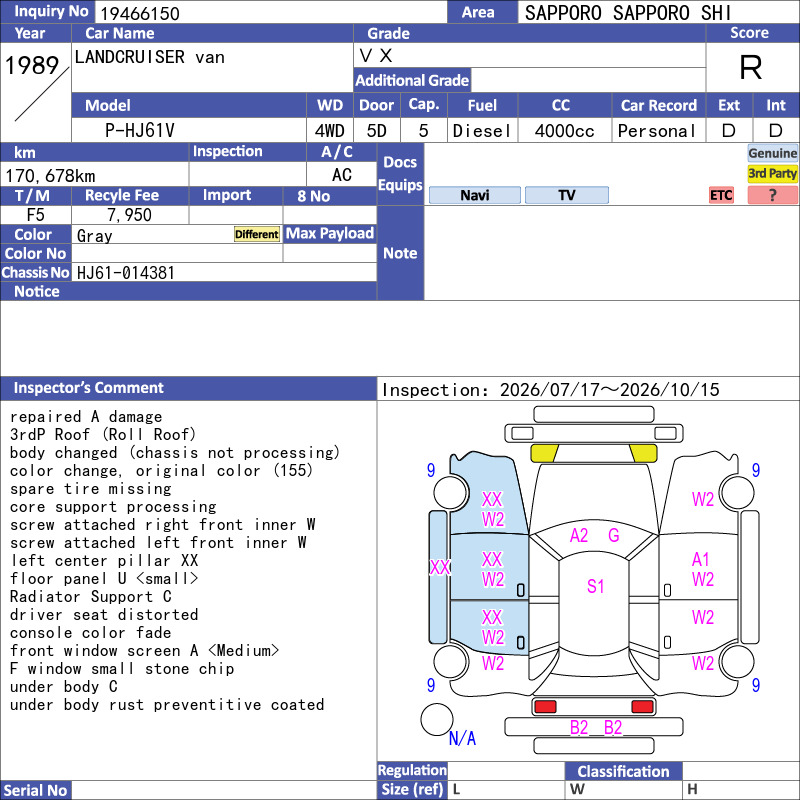Click the Diesel fuel value

pos(482,131)
